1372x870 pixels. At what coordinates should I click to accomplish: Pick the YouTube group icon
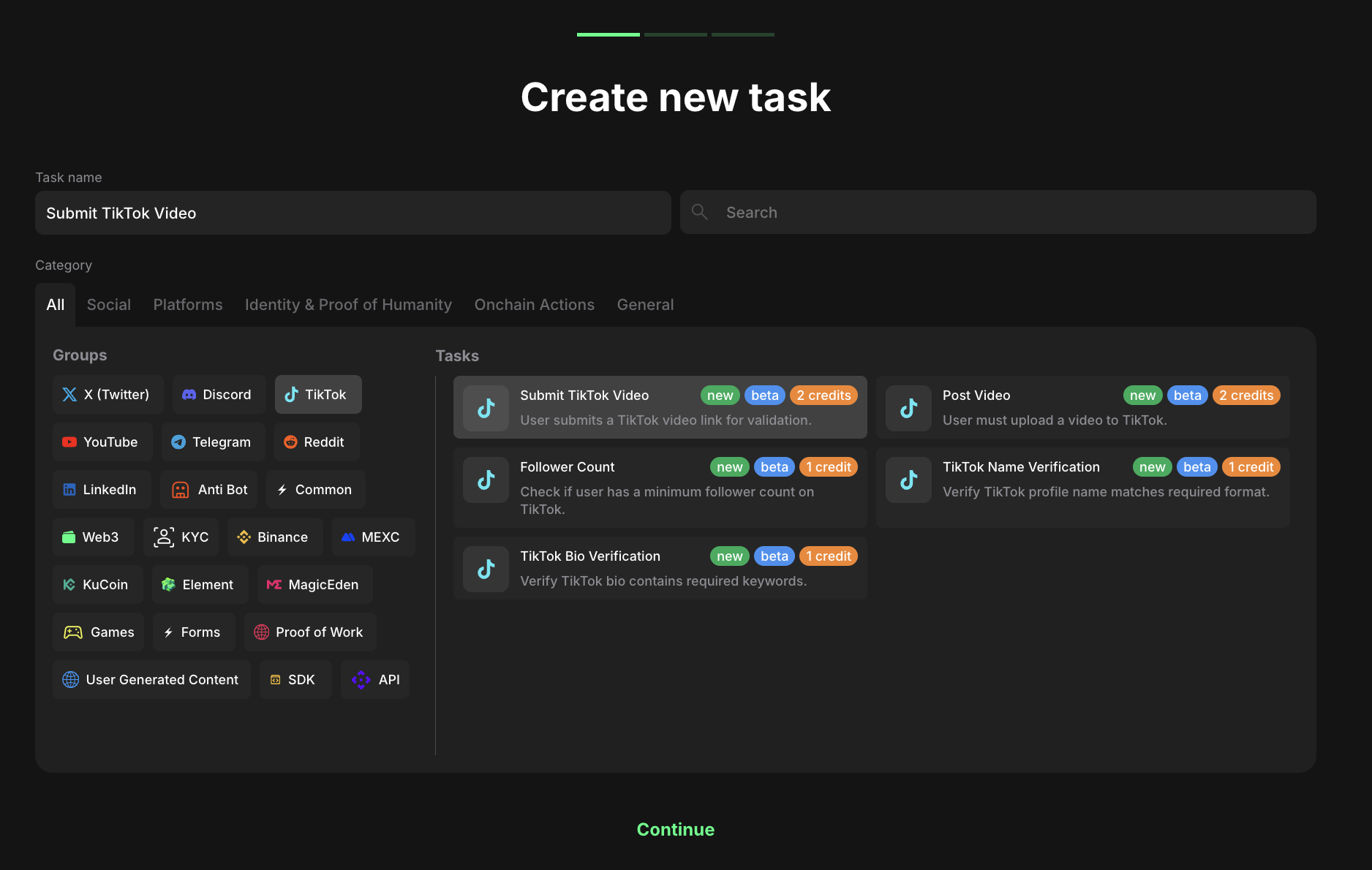(69, 442)
